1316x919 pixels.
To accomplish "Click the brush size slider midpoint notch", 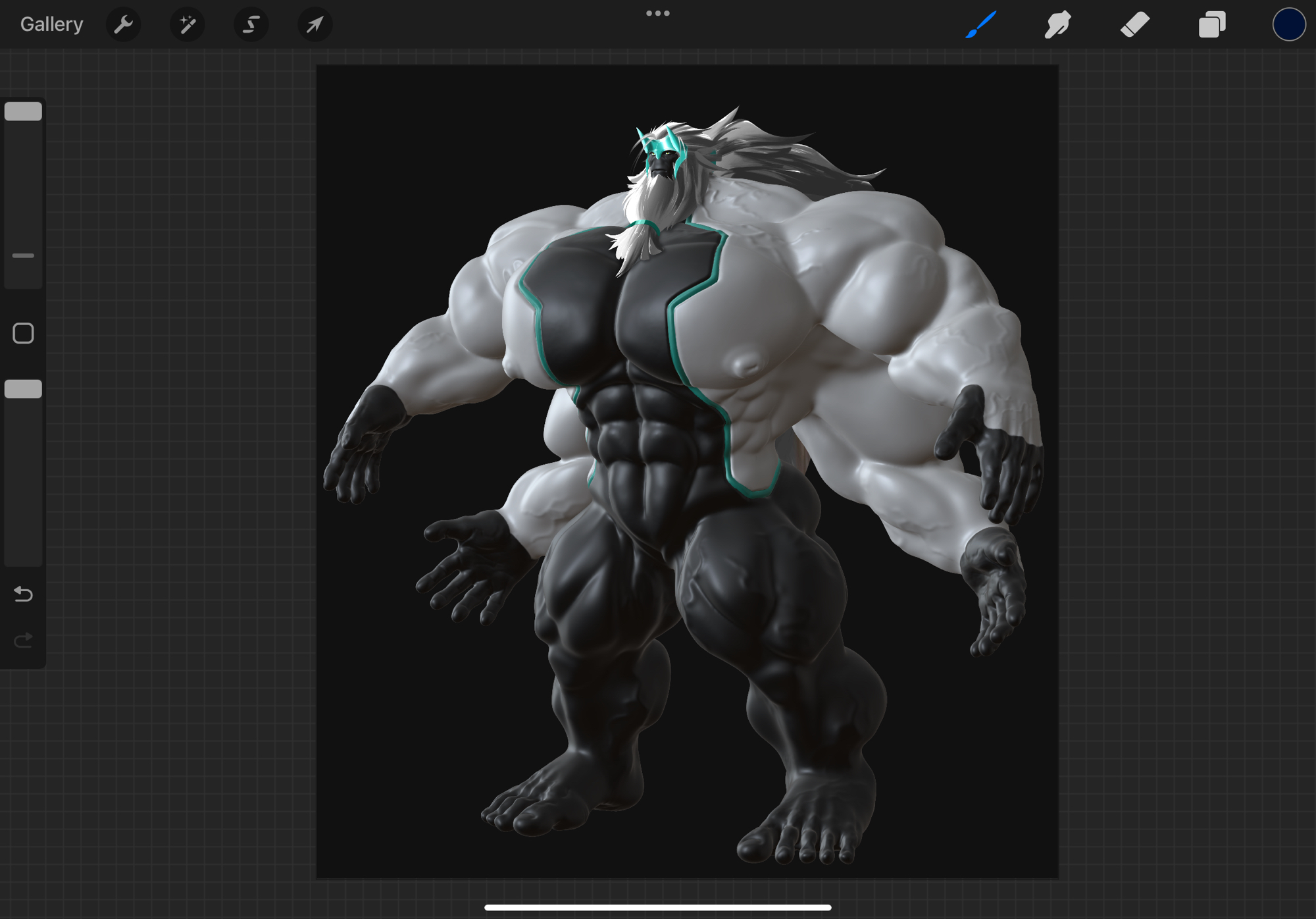I will pos(23,255).
